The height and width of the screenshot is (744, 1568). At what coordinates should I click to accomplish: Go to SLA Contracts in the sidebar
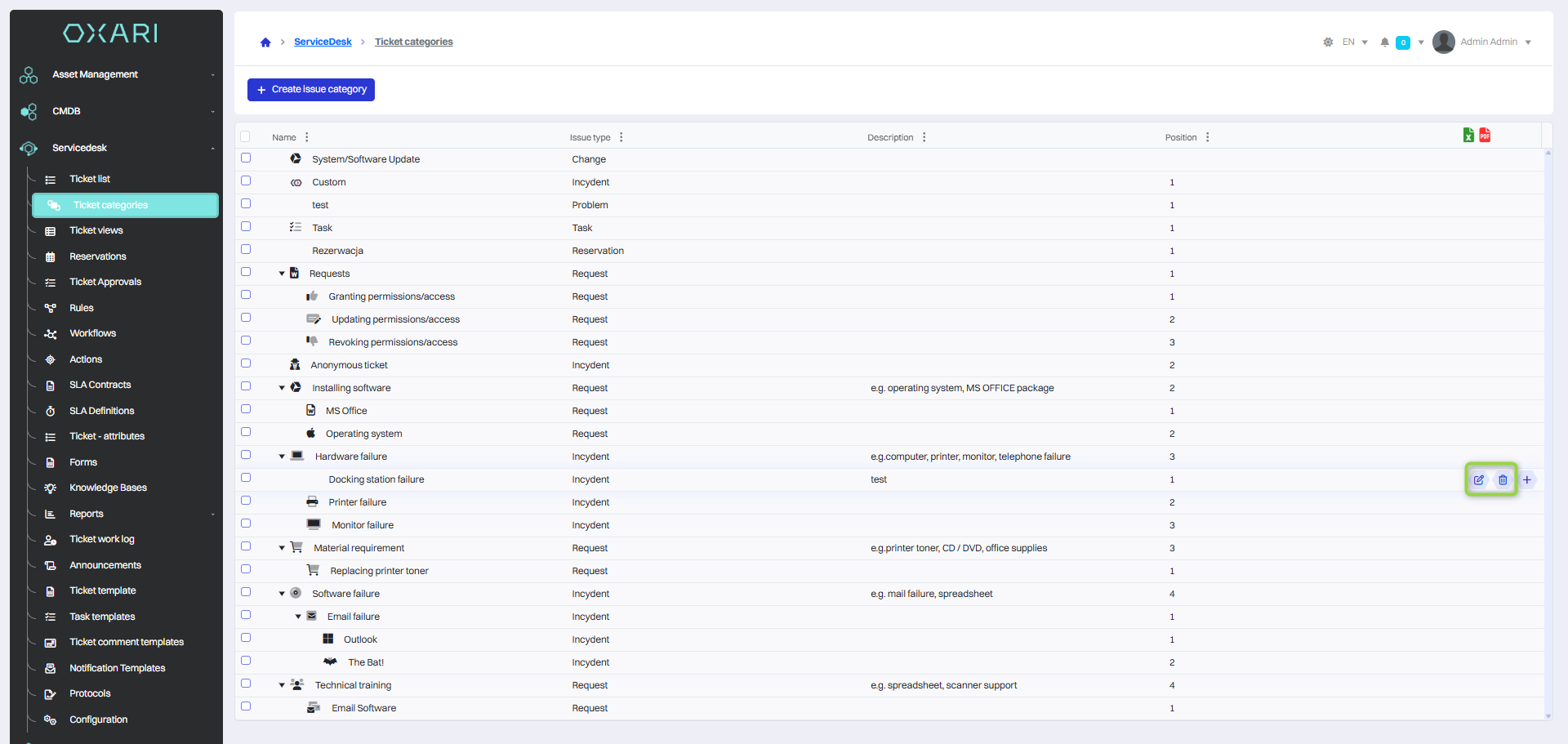coord(100,385)
